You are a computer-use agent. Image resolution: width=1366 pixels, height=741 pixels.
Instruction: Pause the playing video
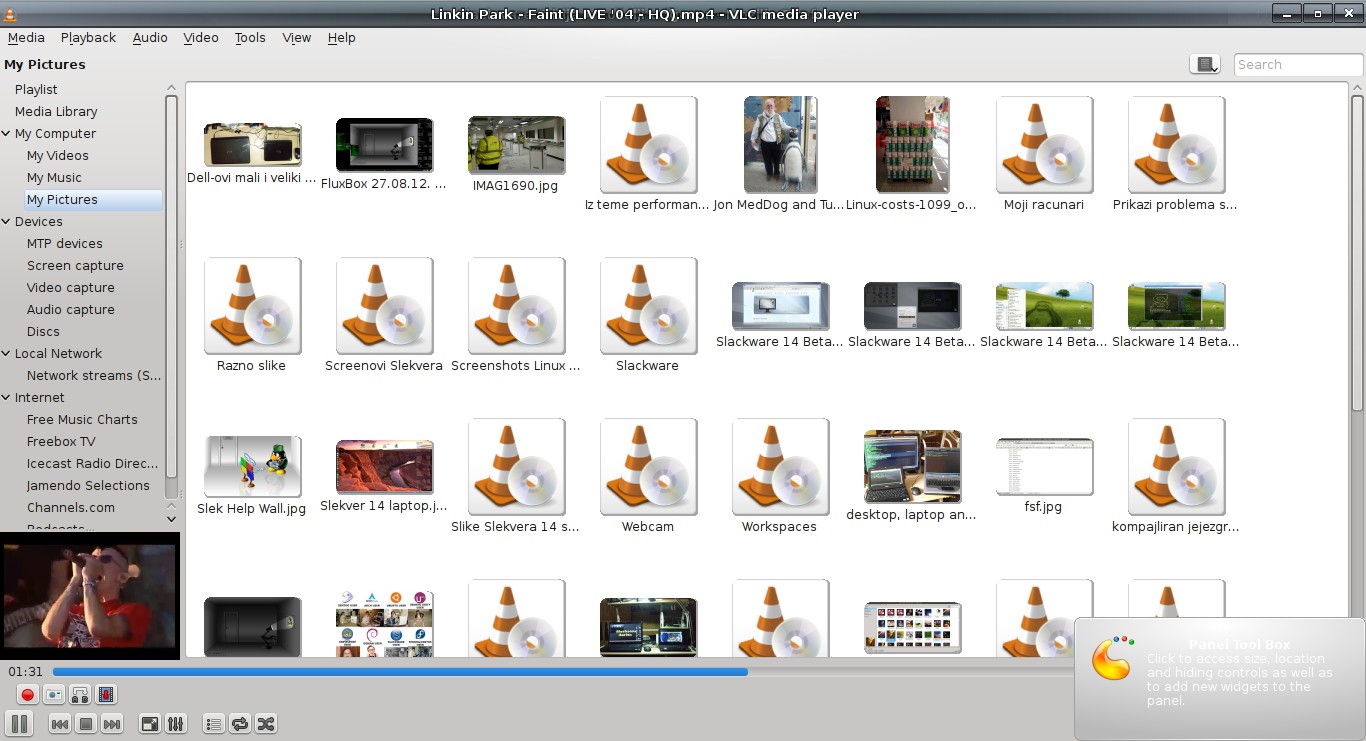tap(19, 724)
